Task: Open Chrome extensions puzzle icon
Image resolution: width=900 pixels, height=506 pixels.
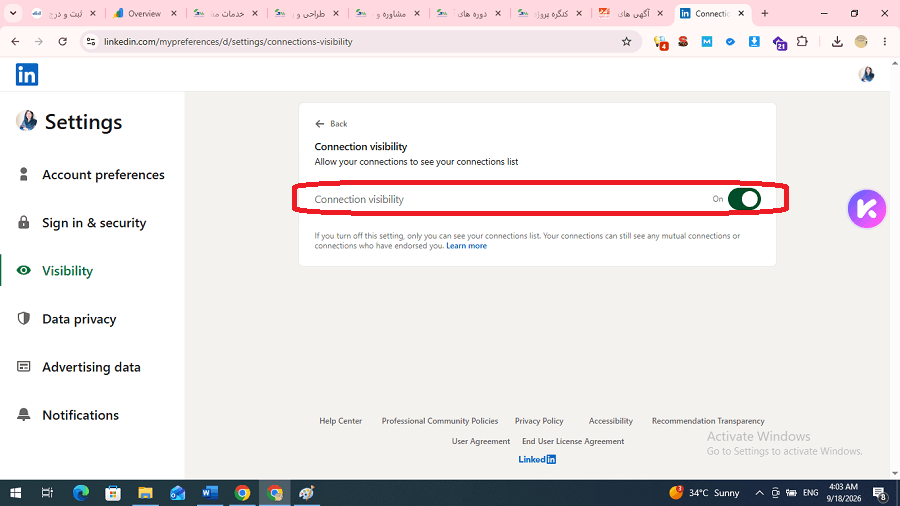Action: 802,41
